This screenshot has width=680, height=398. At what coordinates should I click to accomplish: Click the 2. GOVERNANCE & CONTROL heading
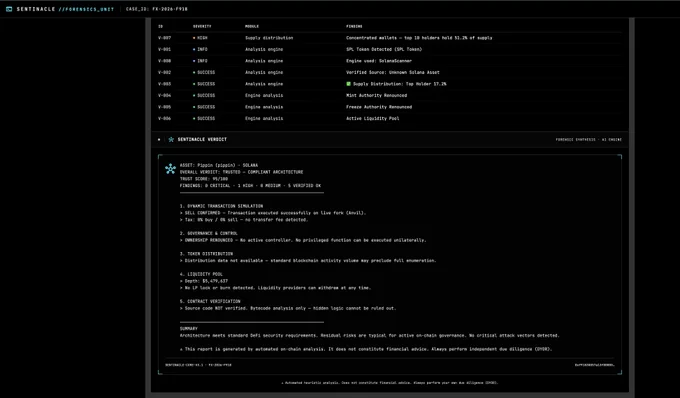tap(209, 233)
